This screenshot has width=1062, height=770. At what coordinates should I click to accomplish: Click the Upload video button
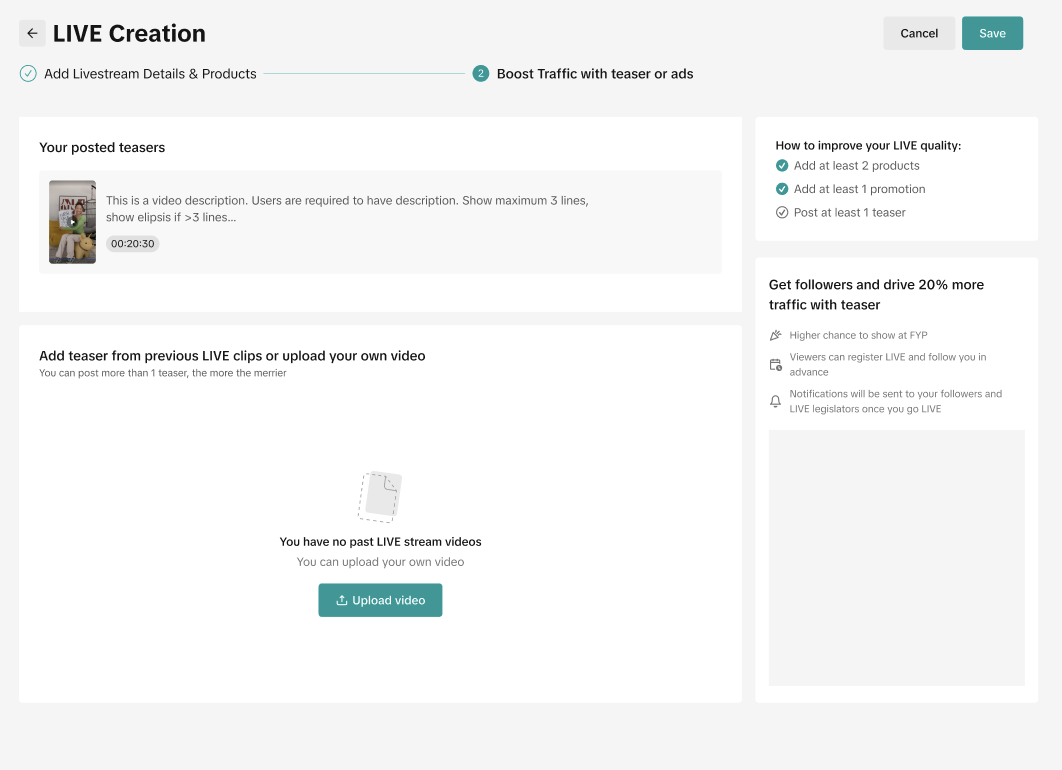coord(380,600)
